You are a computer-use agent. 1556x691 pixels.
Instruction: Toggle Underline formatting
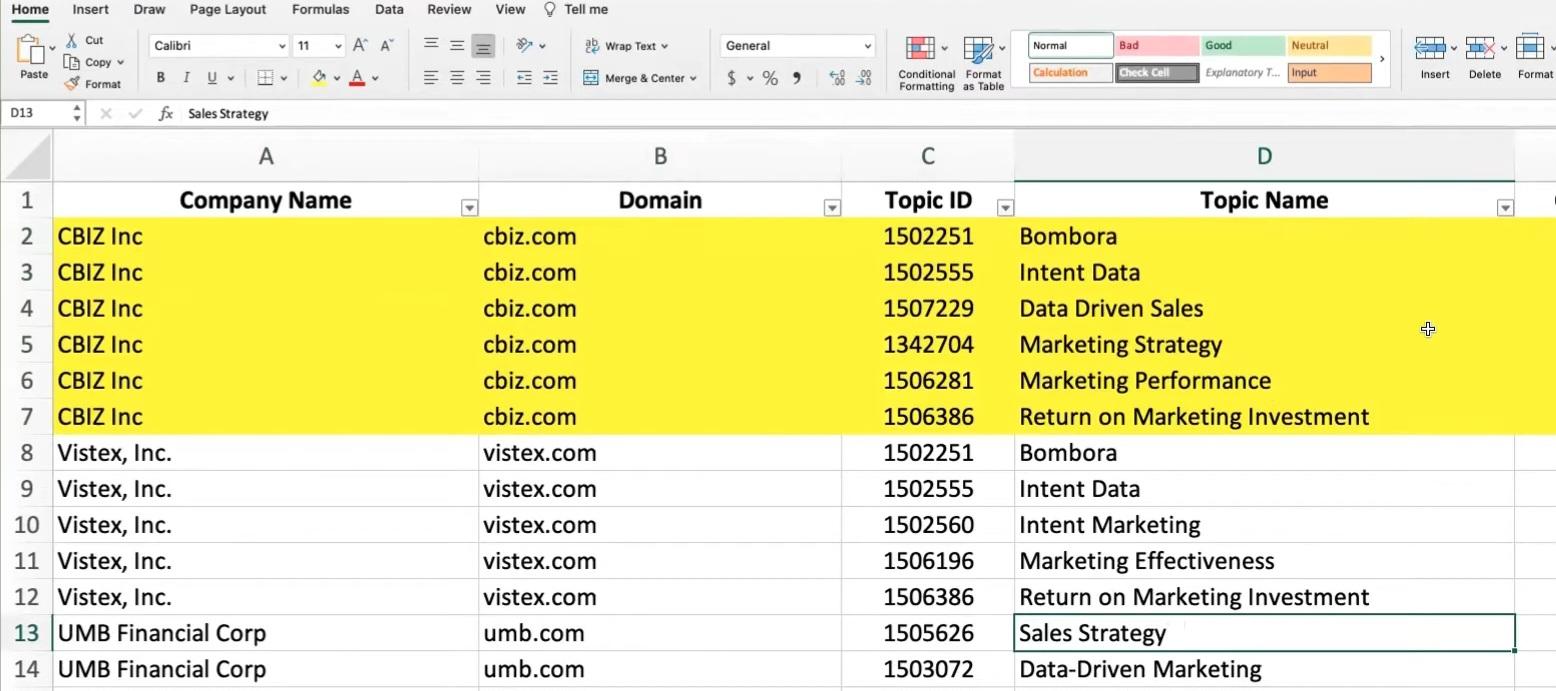click(212, 78)
